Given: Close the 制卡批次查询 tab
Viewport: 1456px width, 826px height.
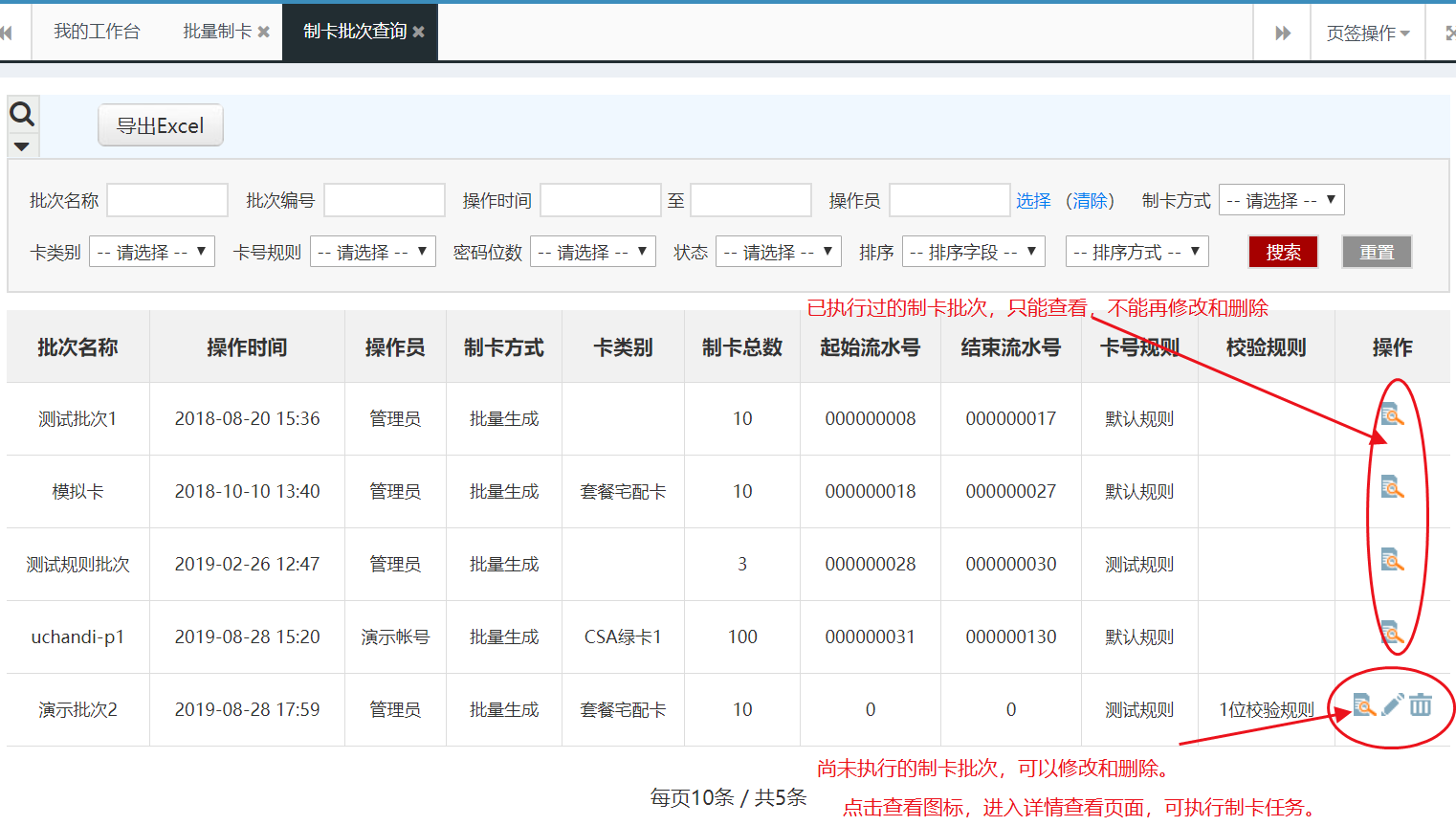Looking at the screenshot, I should [419, 32].
